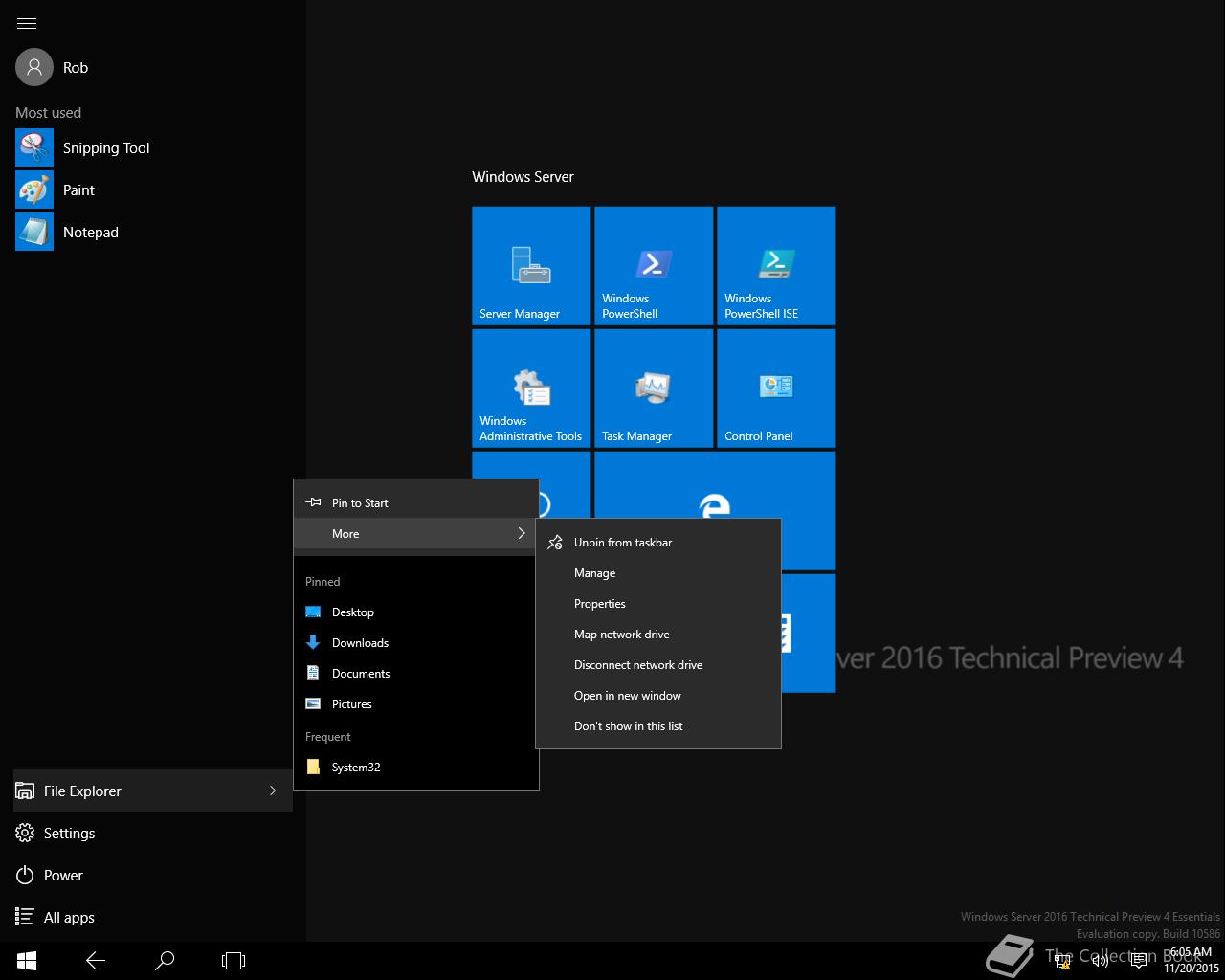Choose Don't show in this list
Image resolution: width=1225 pixels, height=980 pixels.
click(658, 725)
